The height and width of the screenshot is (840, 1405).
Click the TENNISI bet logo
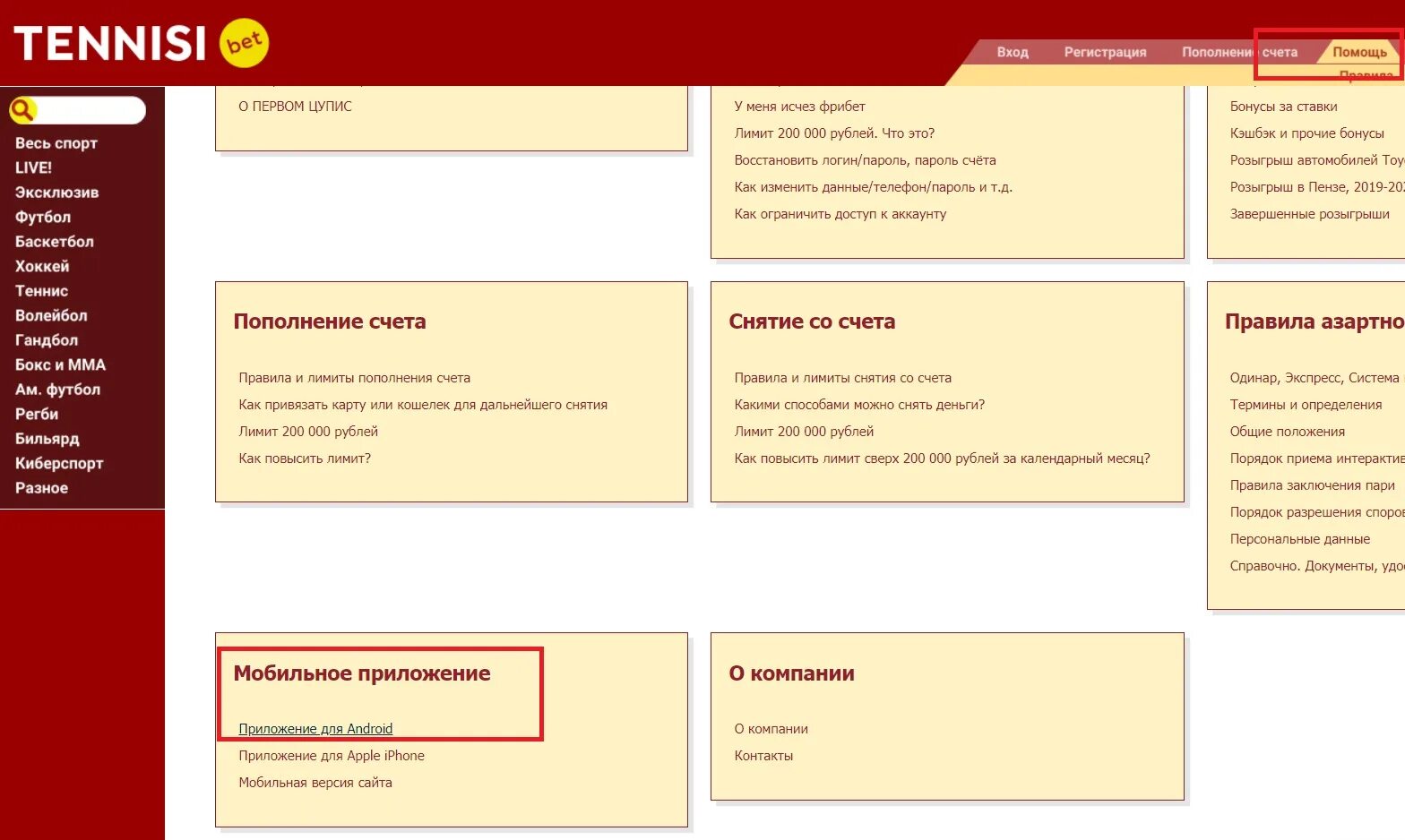coord(142,43)
